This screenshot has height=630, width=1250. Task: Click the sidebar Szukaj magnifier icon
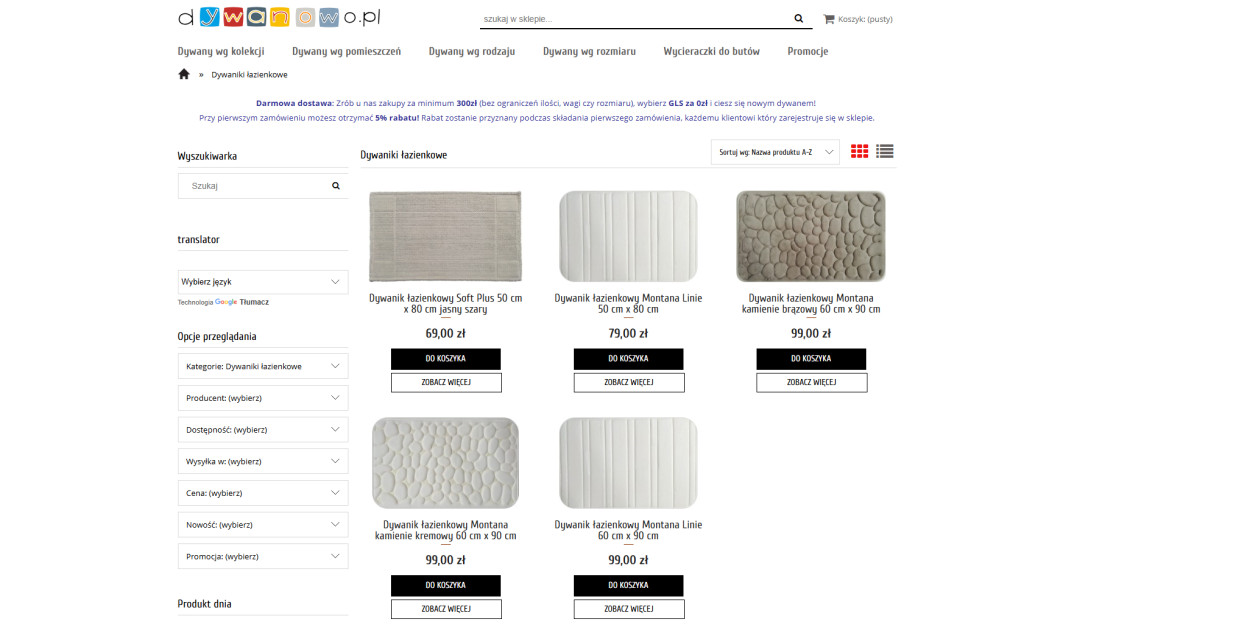336,186
